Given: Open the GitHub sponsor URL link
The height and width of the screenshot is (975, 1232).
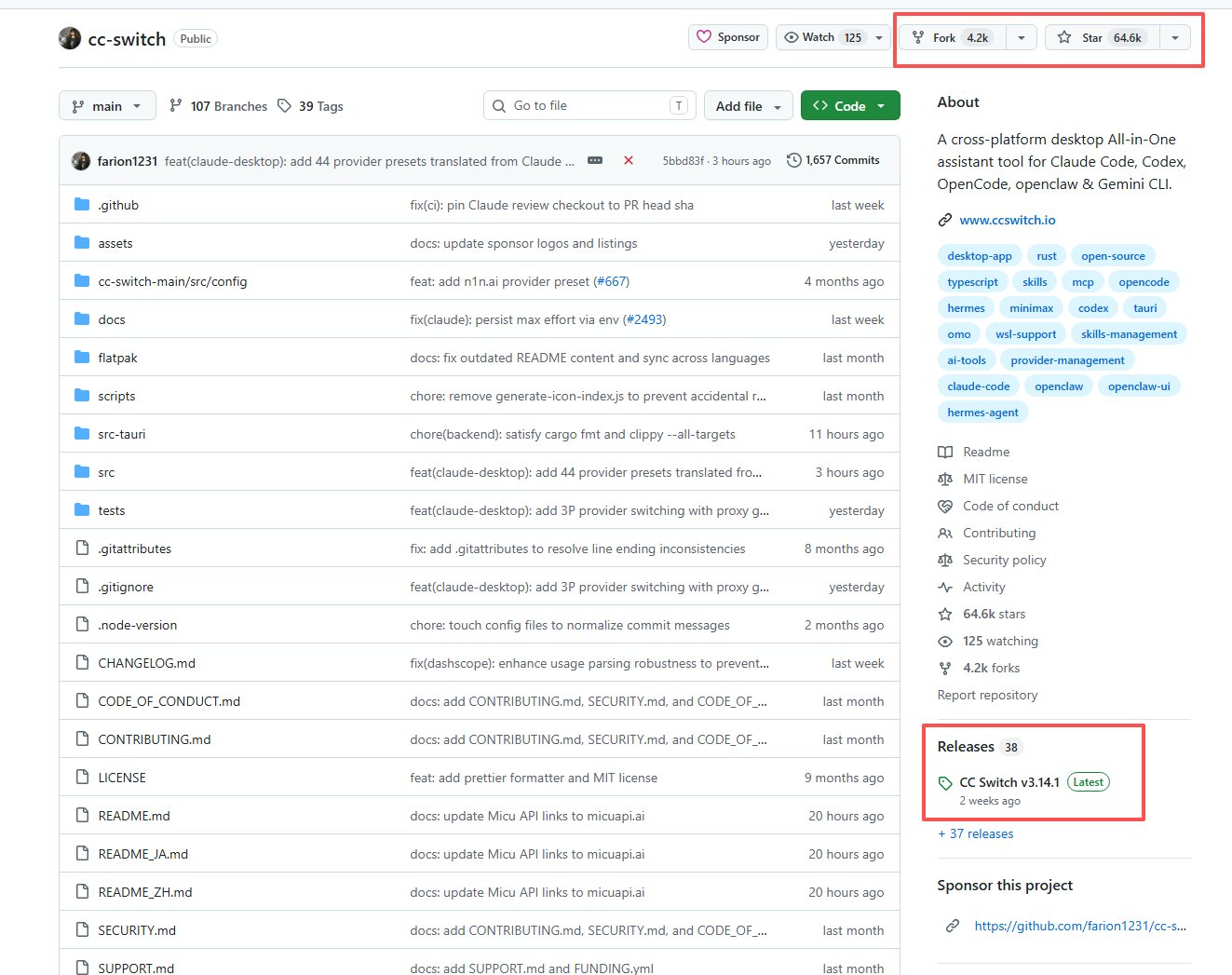Looking at the screenshot, I should (x=1080, y=926).
